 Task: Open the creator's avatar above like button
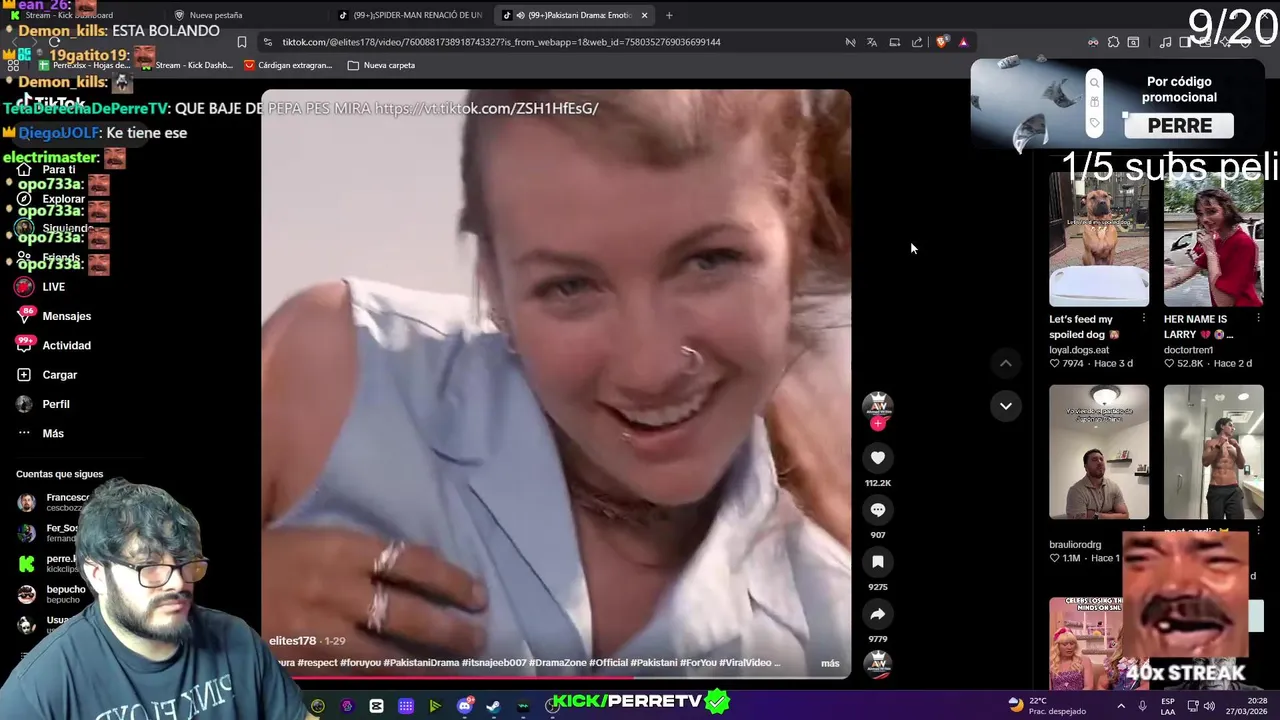pos(877,404)
